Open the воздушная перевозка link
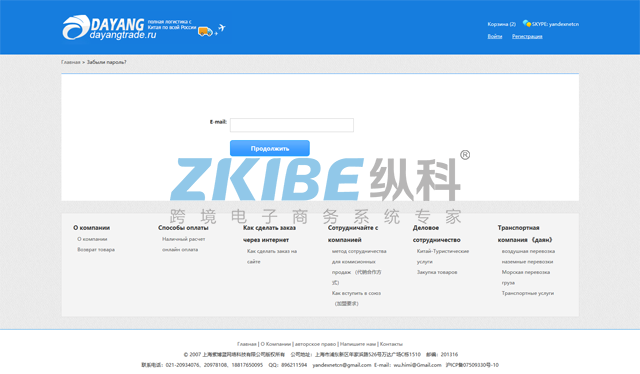640x374 pixels. tap(528, 251)
